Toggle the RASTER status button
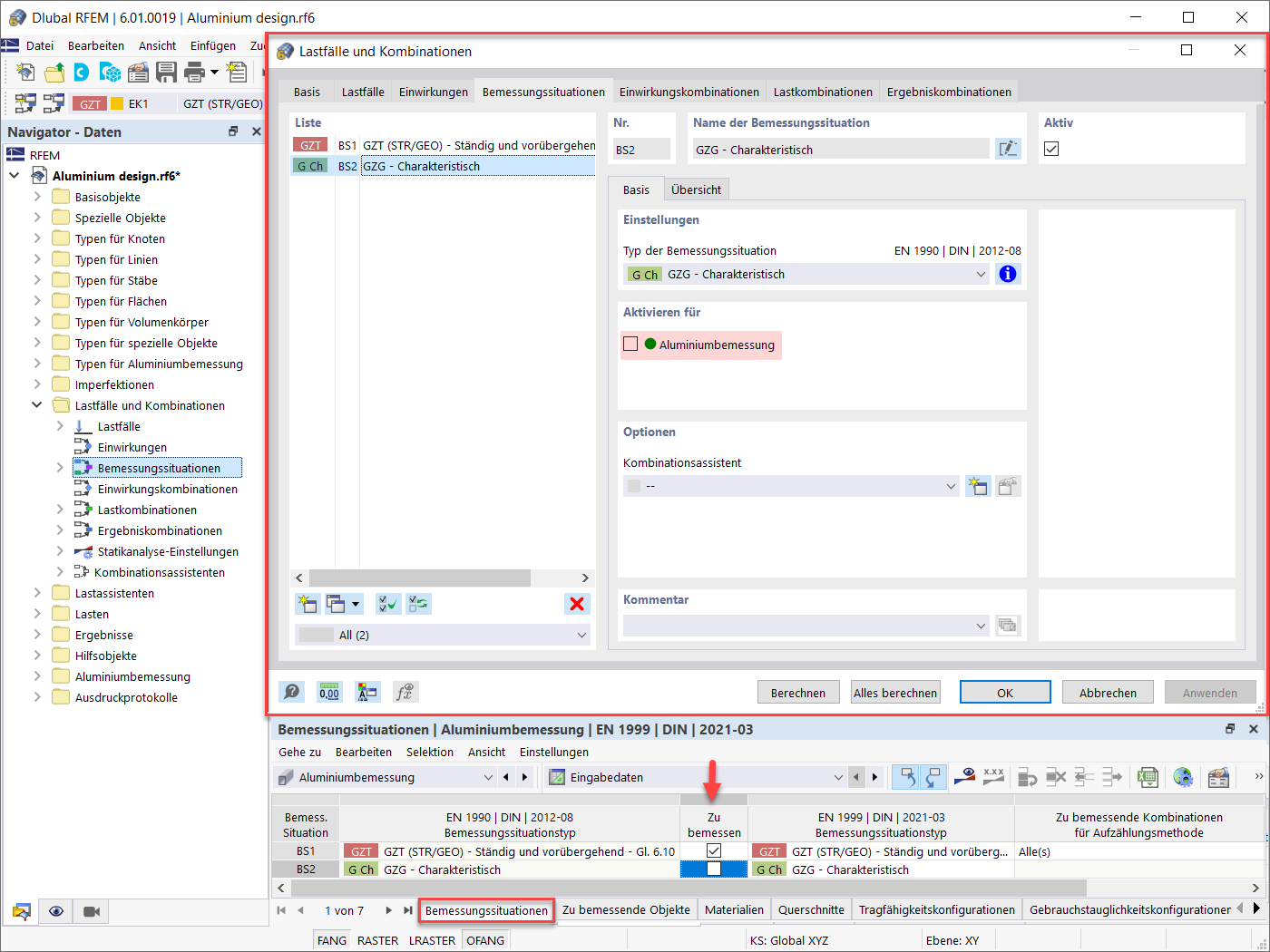1270x952 pixels. tap(377, 940)
